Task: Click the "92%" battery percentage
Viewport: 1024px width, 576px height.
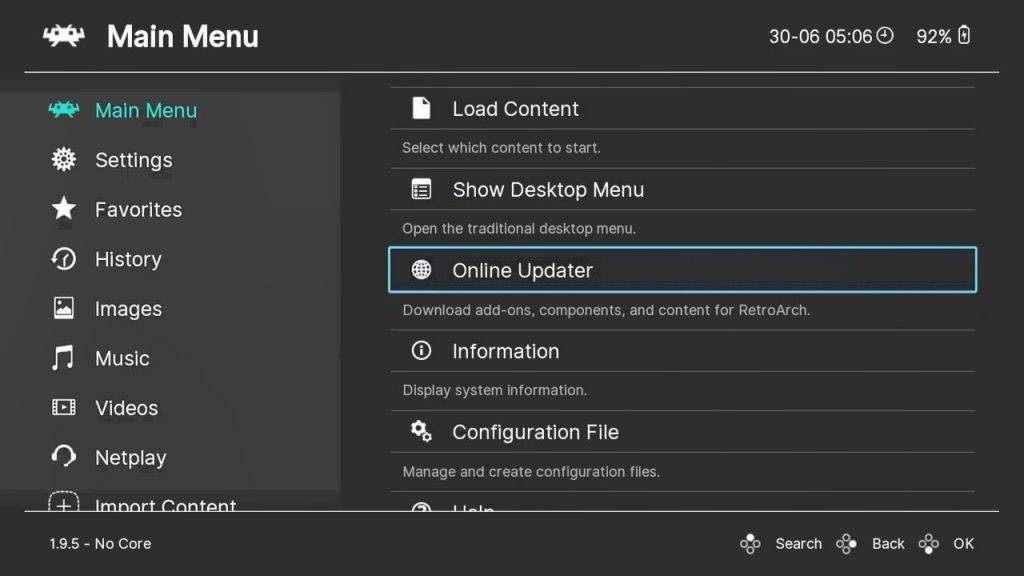Action: (x=934, y=37)
